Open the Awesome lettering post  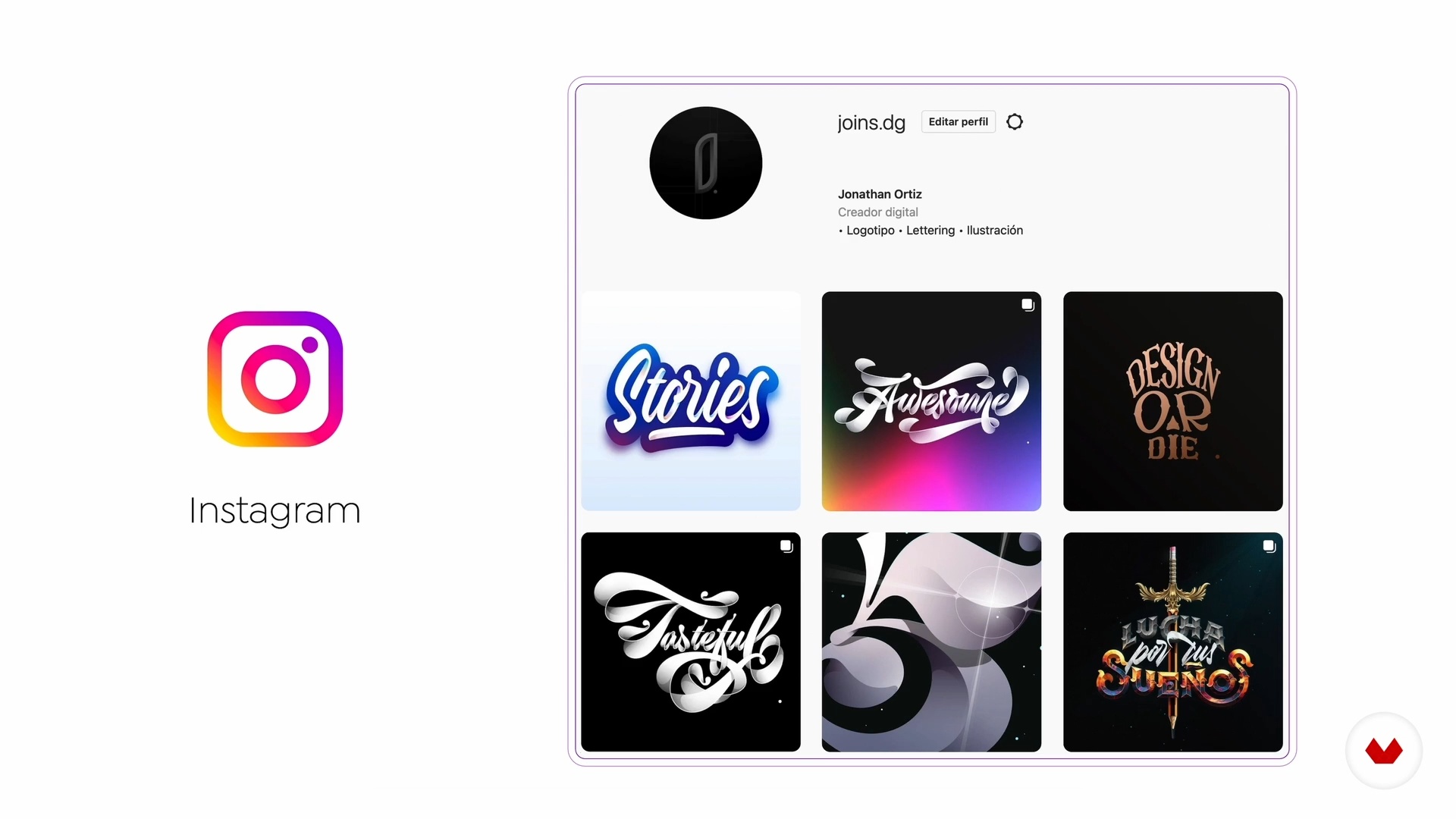(931, 401)
